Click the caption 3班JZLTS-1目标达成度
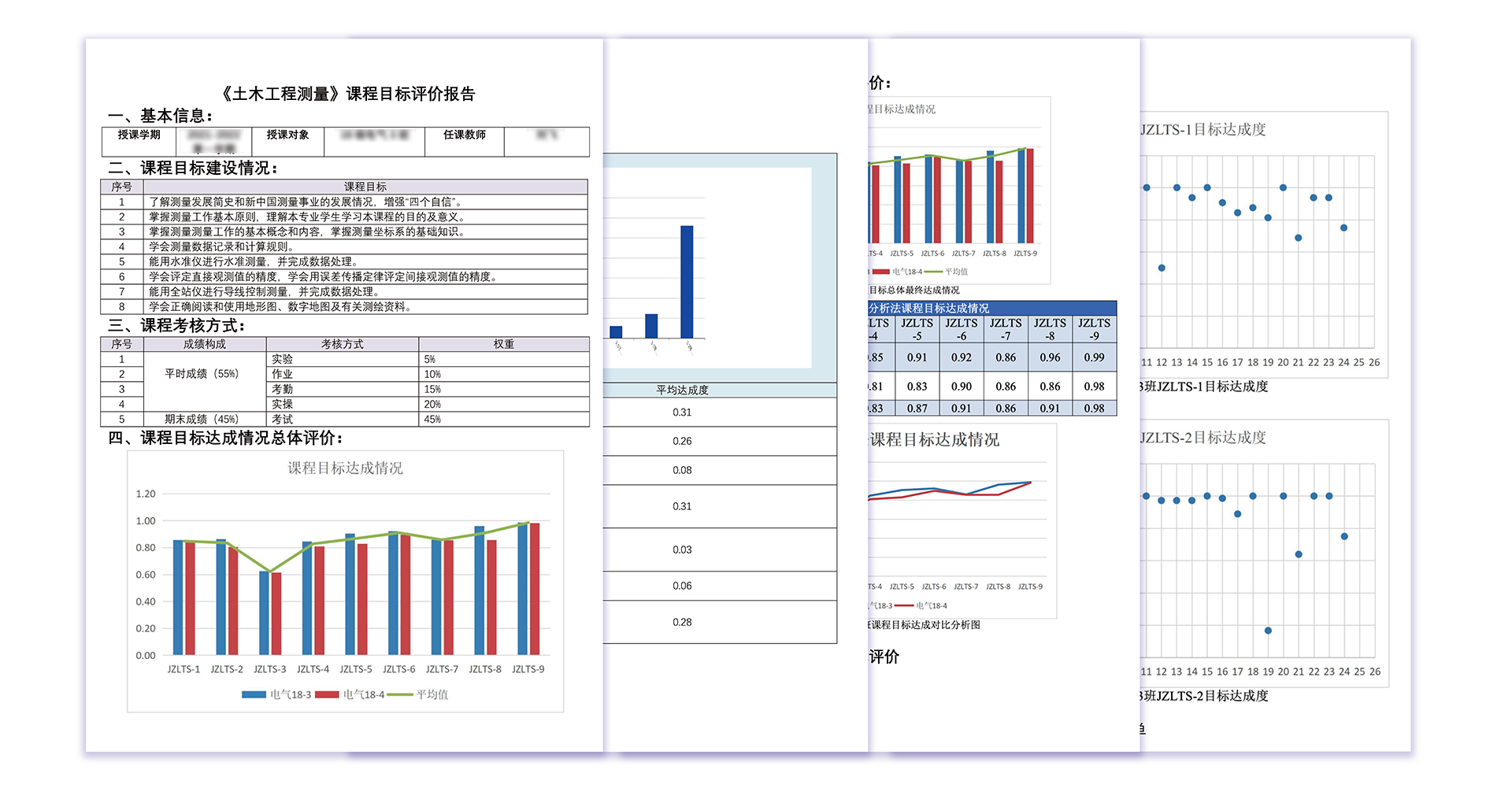The width and height of the screenshot is (1512, 803). [1204, 387]
